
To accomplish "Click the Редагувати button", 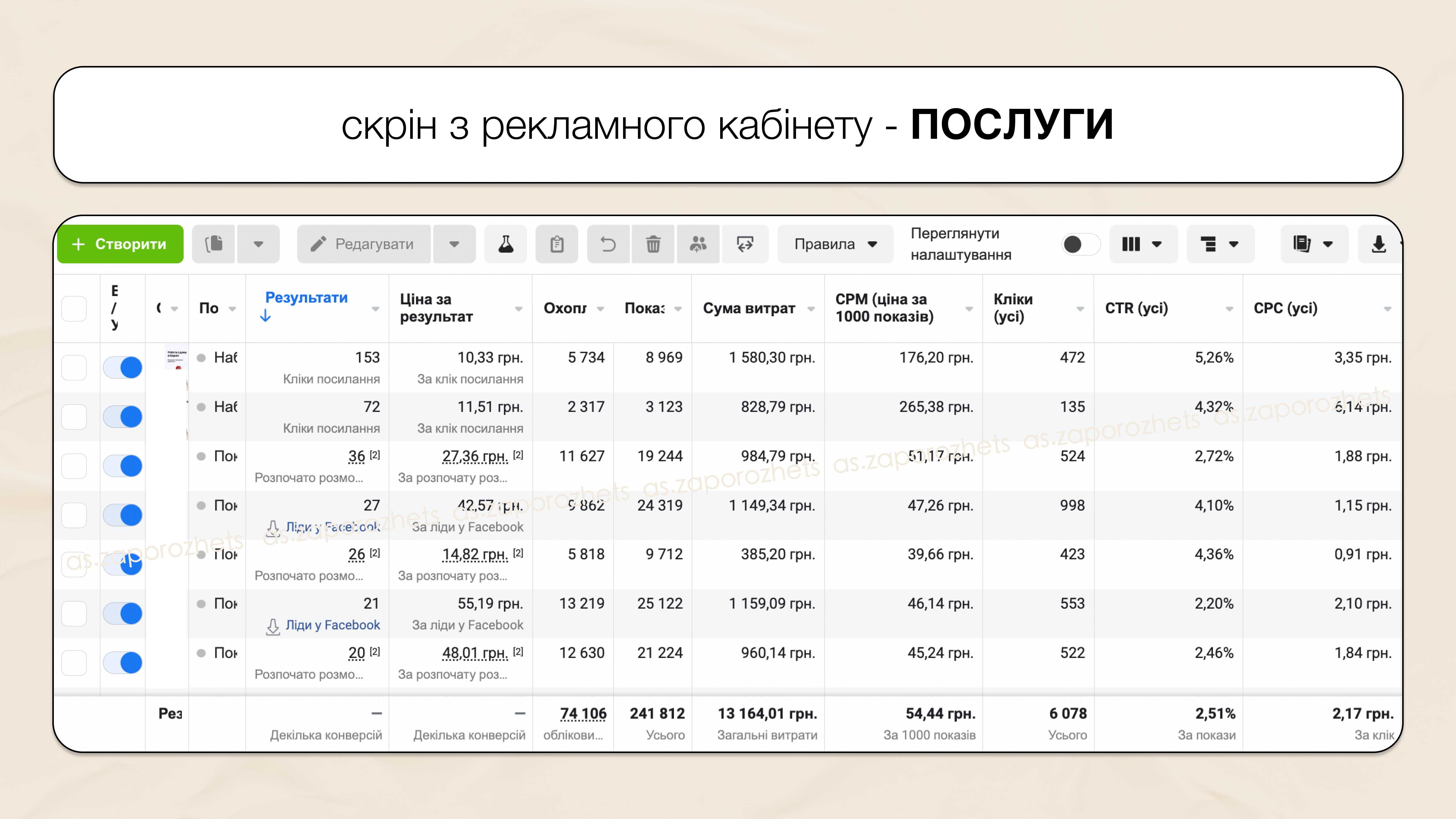I will pyautogui.click(x=364, y=244).
